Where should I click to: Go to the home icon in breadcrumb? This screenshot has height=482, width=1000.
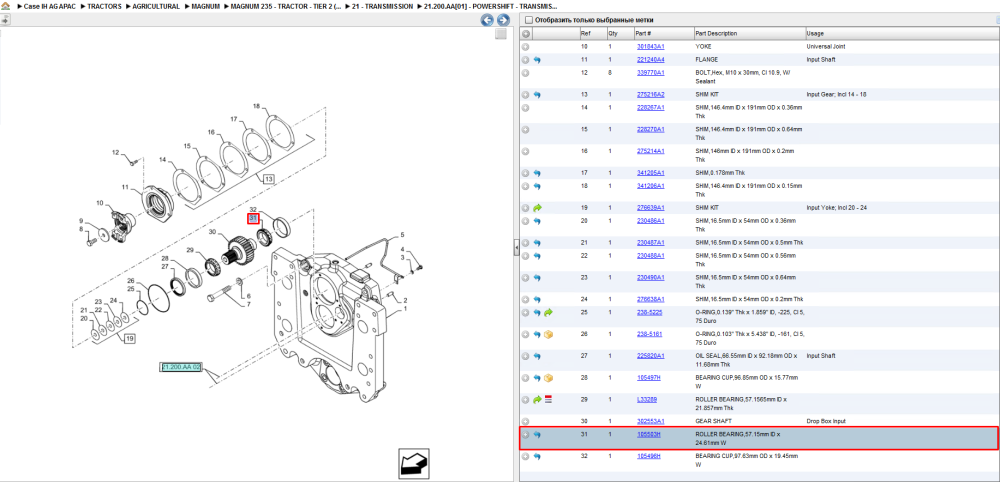click(x=5, y=6)
